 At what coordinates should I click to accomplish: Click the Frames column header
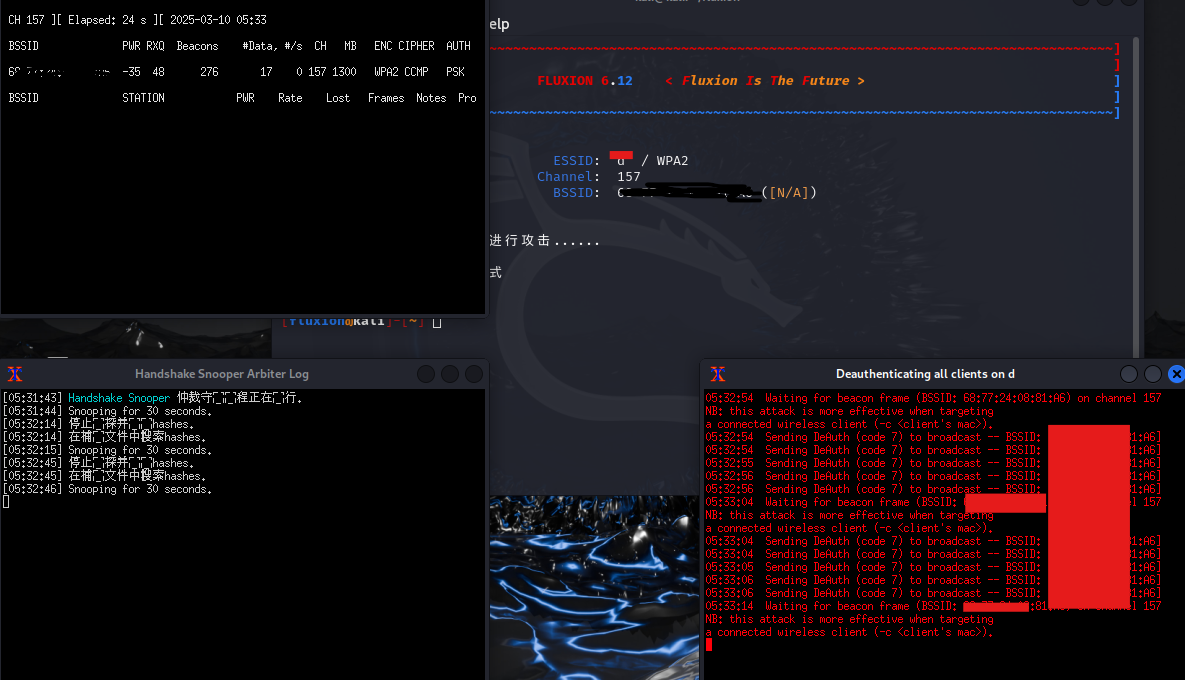(386, 98)
